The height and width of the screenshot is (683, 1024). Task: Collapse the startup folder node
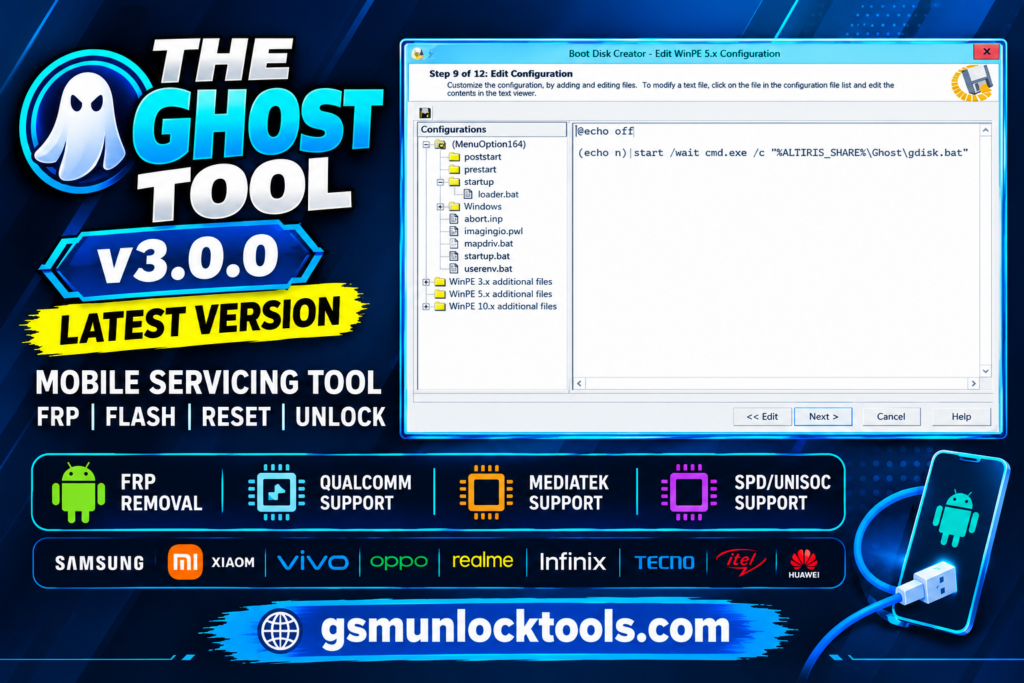coord(440,182)
